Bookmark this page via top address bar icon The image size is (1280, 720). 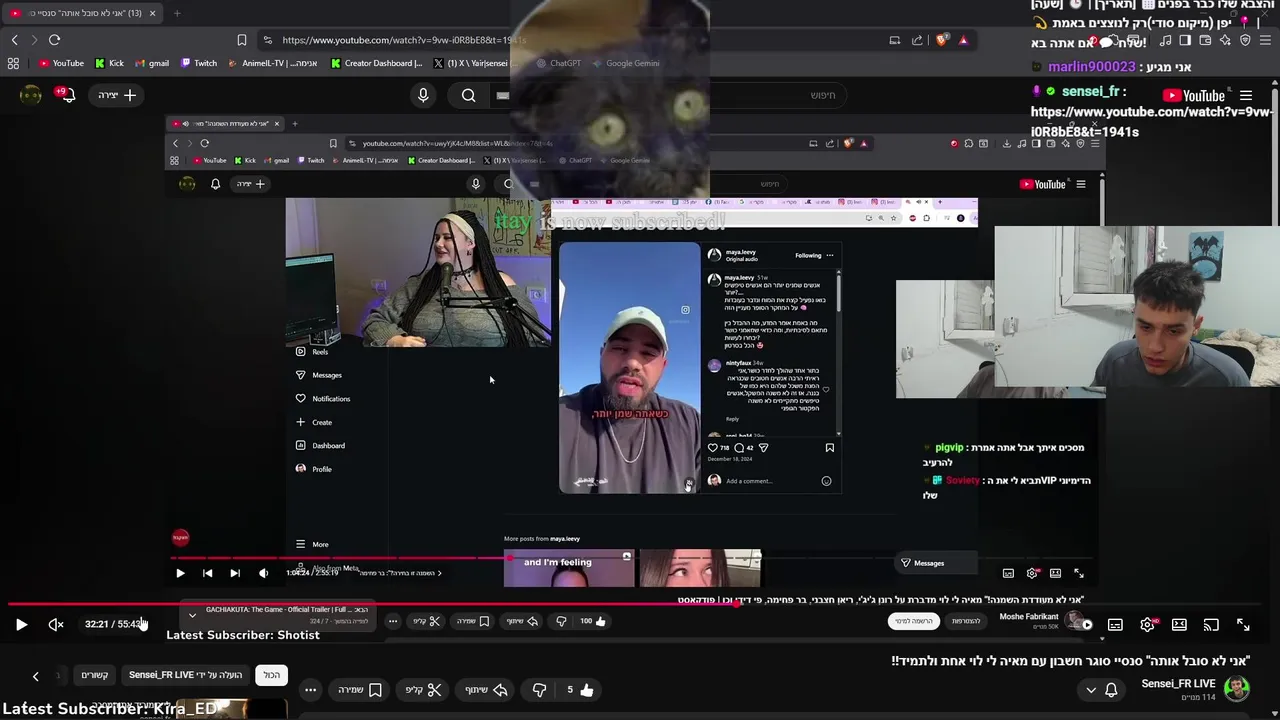pos(241,40)
